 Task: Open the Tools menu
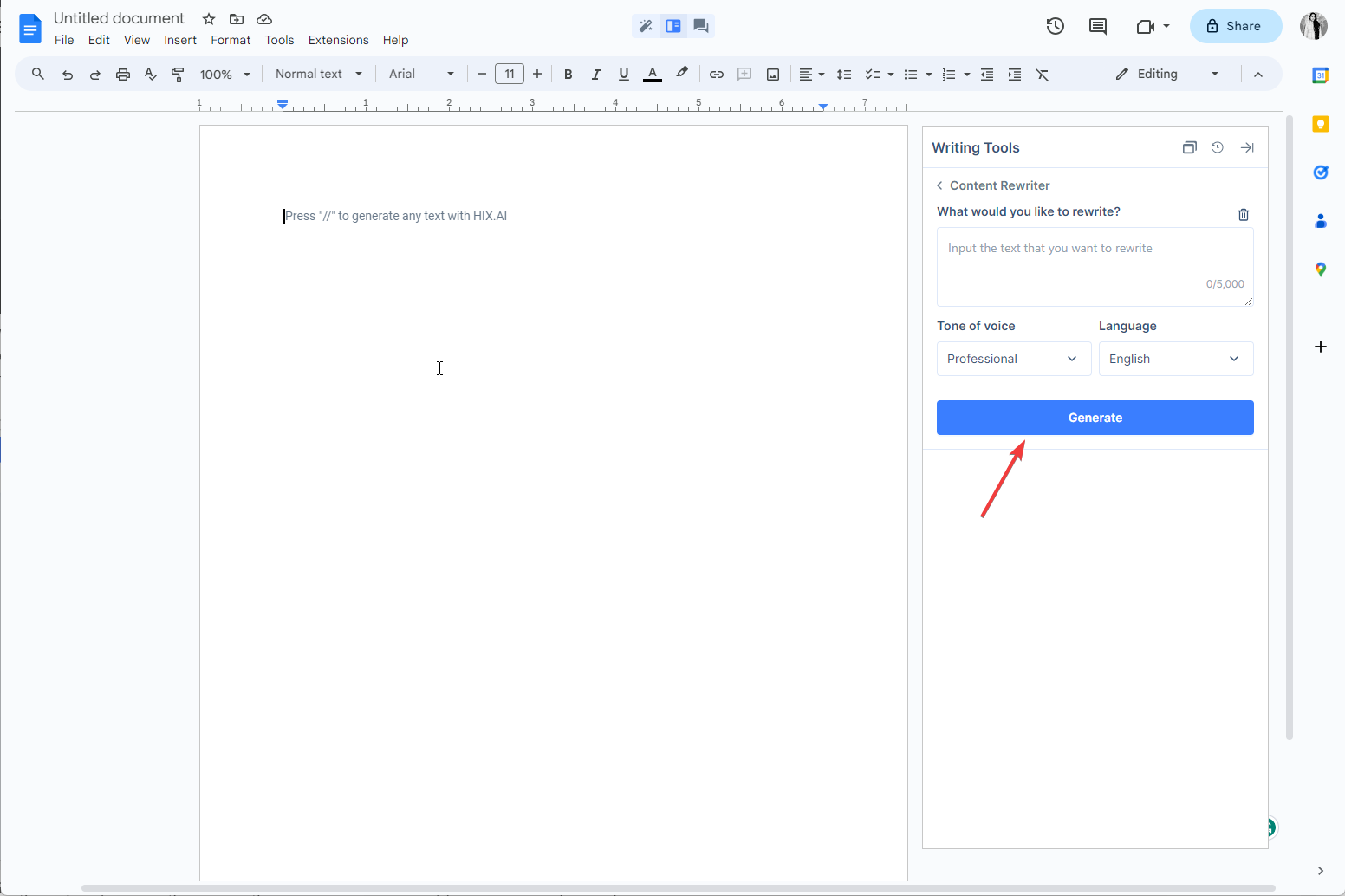click(x=279, y=40)
